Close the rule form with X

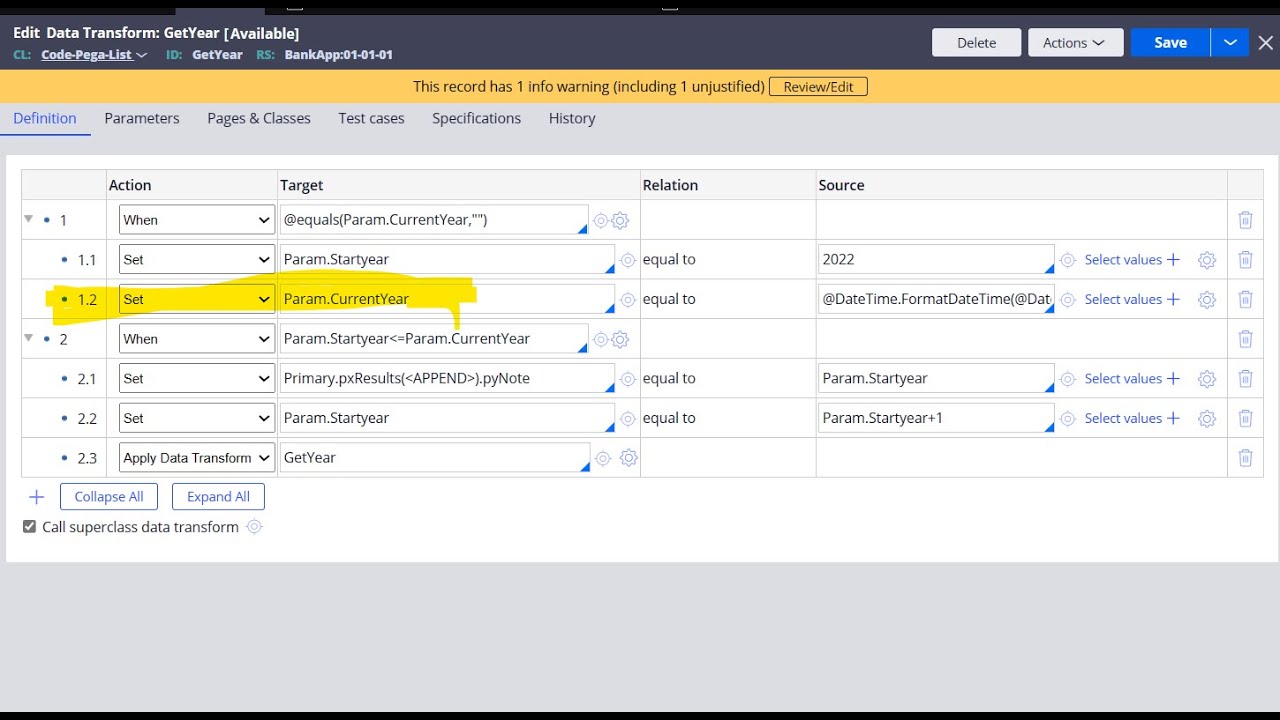[x=1266, y=42]
